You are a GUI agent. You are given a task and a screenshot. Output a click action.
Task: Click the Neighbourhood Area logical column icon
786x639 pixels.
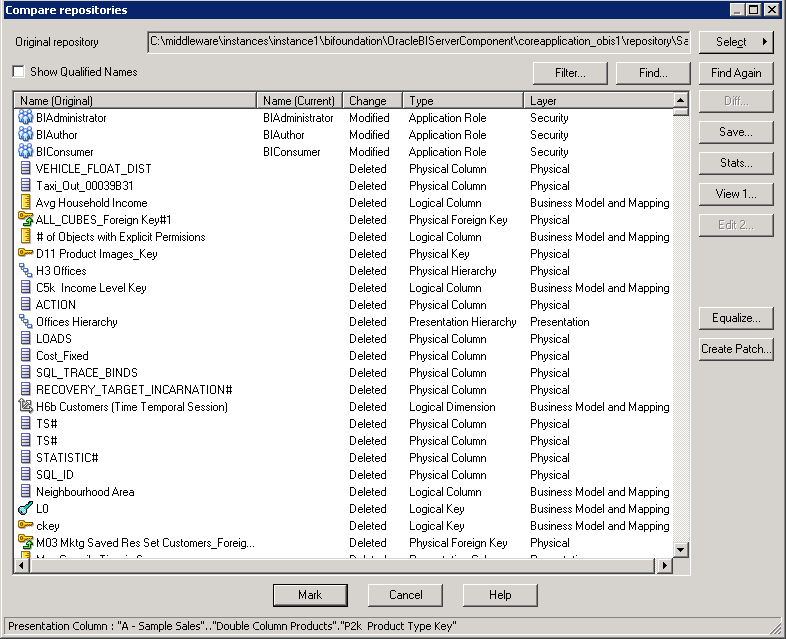click(26, 492)
